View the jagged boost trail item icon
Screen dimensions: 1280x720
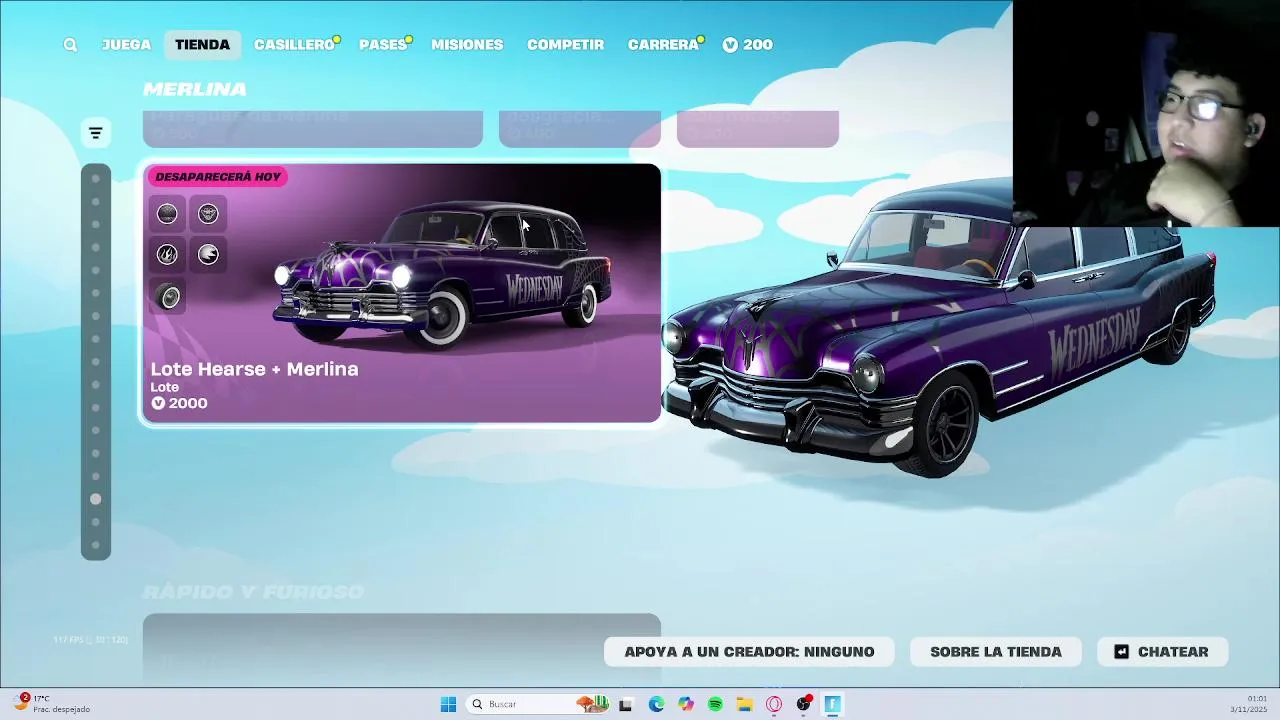pos(208,255)
